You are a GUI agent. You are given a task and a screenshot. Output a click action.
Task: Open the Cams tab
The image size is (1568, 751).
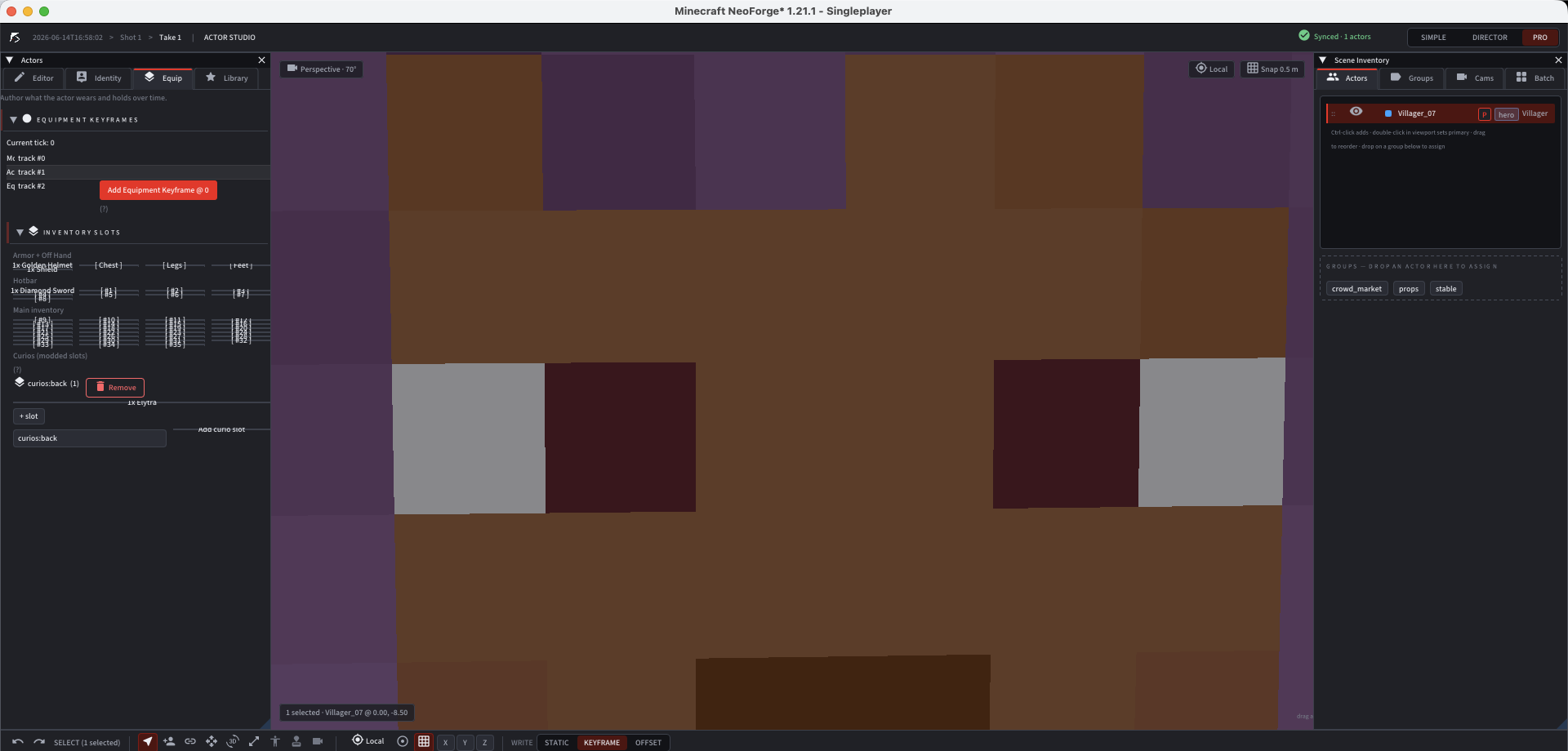tap(1475, 78)
